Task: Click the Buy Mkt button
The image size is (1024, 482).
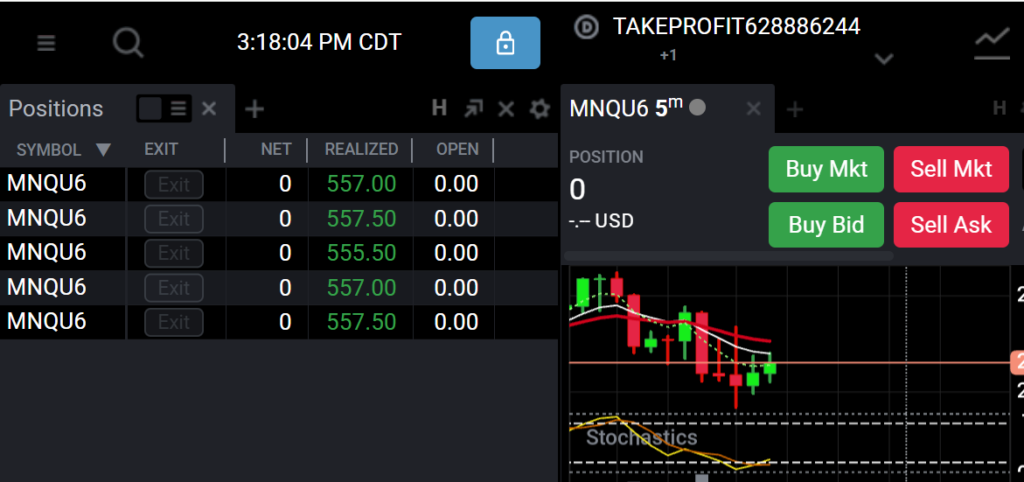Action: click(x=826, y=169)
